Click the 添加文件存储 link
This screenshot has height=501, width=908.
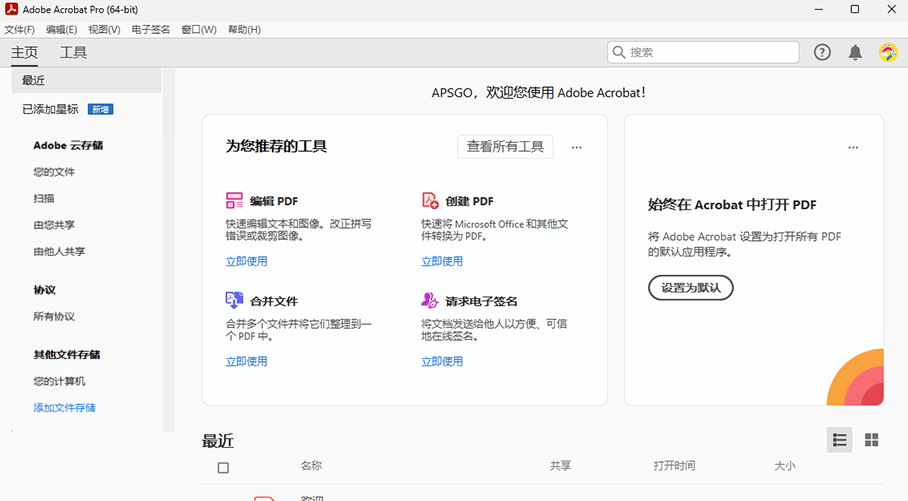(x=64, y=408)
